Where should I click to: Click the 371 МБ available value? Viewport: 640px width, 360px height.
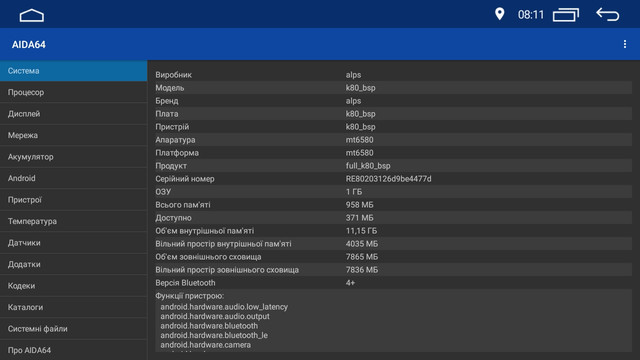pyautogui.click(x=359, y=218)
